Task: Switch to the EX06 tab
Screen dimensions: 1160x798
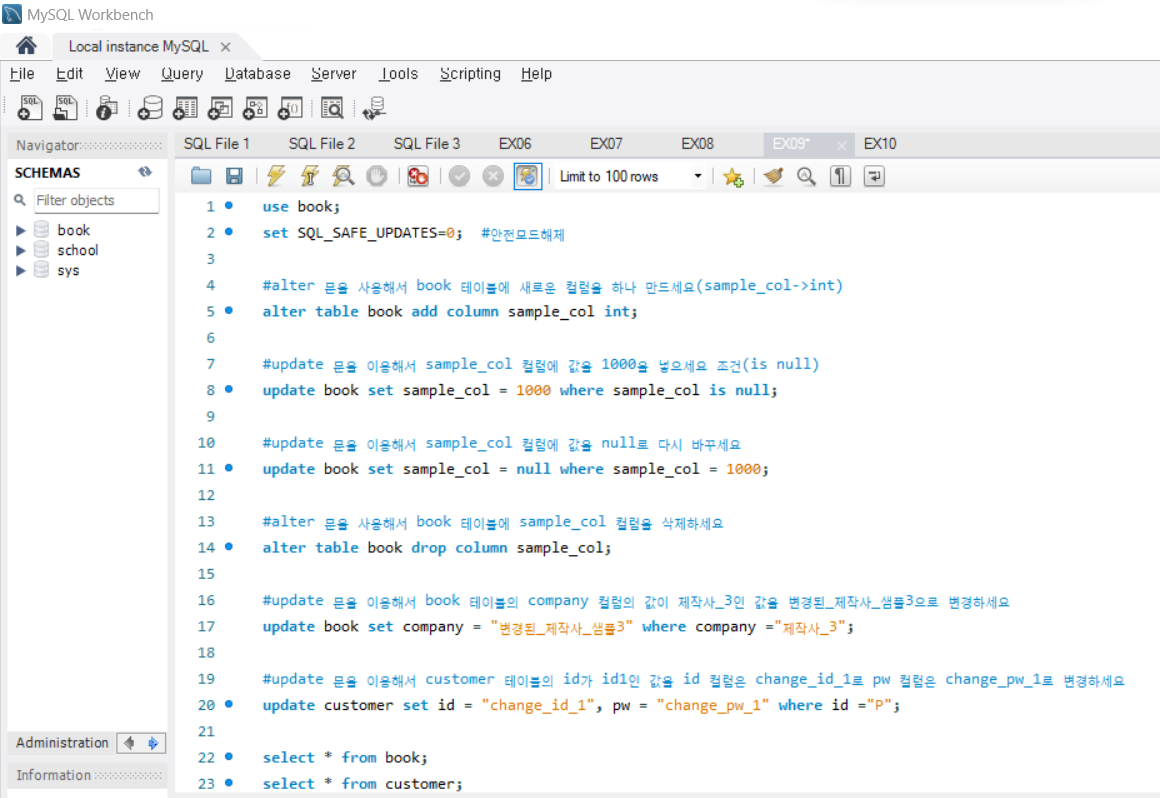Action: [x=515, y=143]
